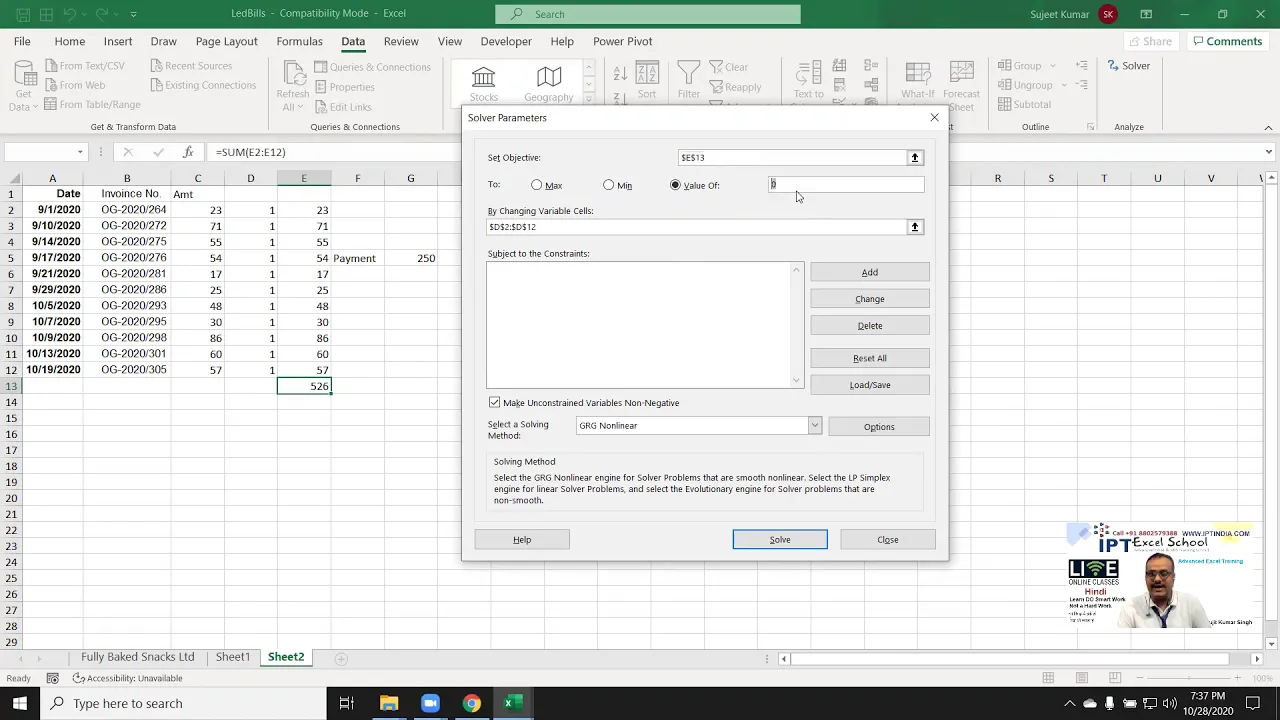Open the Select a Solving Method dropdown

point(814,425)
